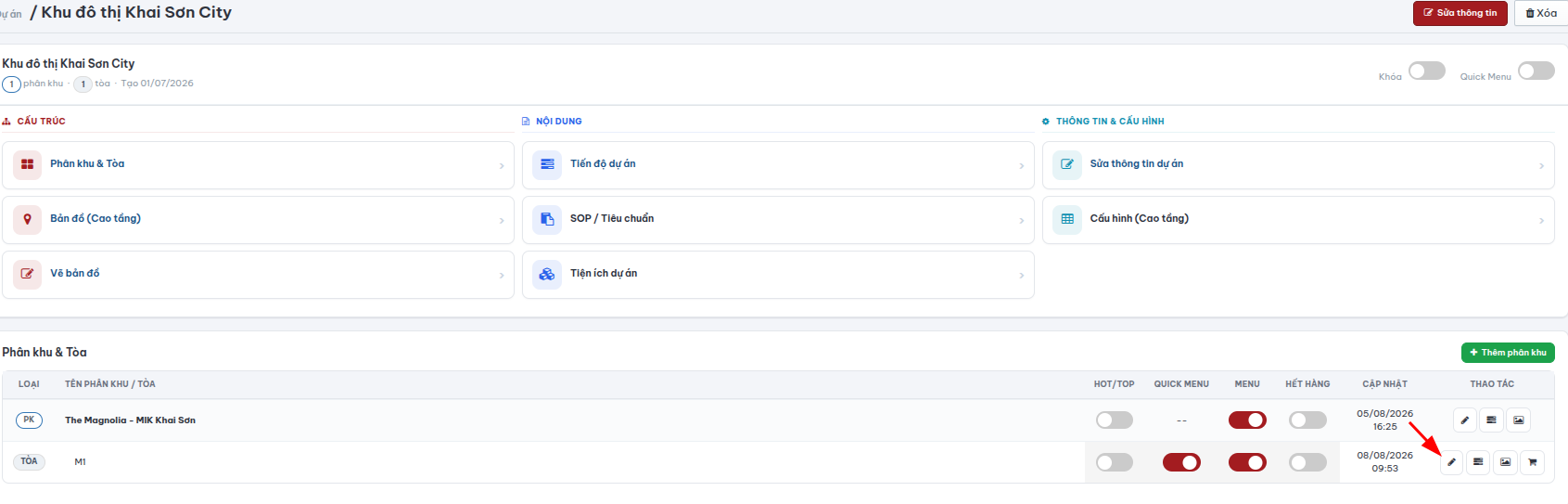The height and width of the screenshot is (504, 1568).
Task: Click the THÔNG TIN & CẤU HÌNH section heading
Action: click(1110, 122)
